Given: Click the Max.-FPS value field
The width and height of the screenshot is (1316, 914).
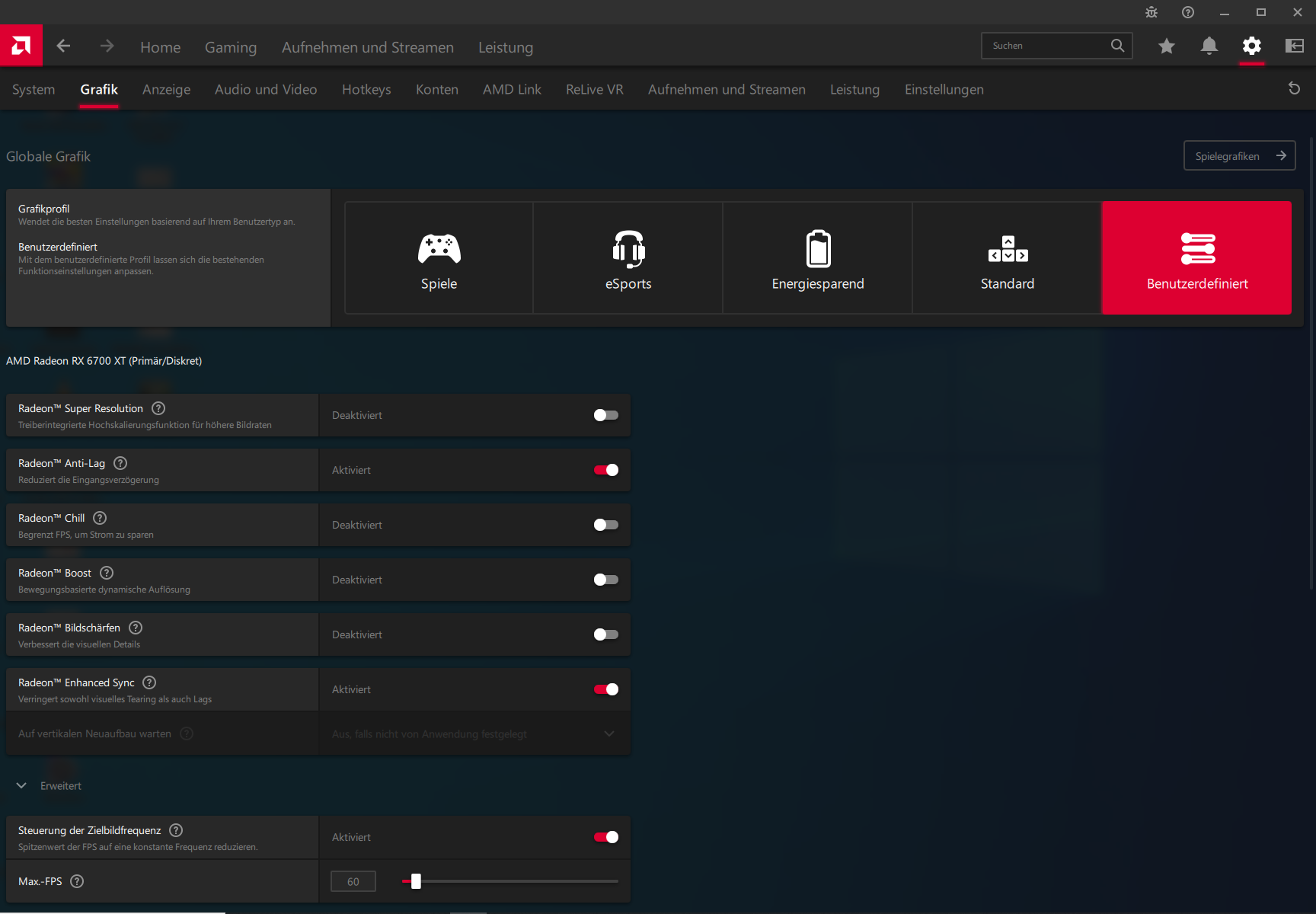Looking at the screenshot, I should pyautogui.click(x=353, y=881).
